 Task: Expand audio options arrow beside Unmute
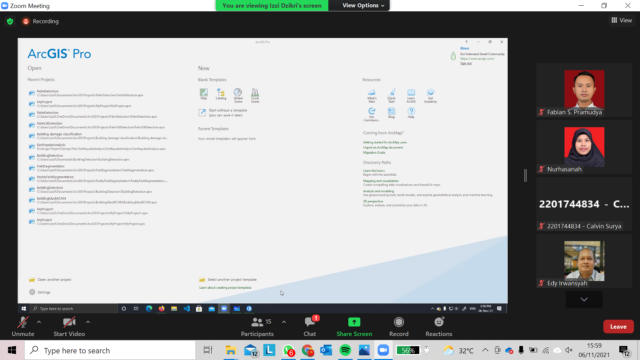(39, 322)
